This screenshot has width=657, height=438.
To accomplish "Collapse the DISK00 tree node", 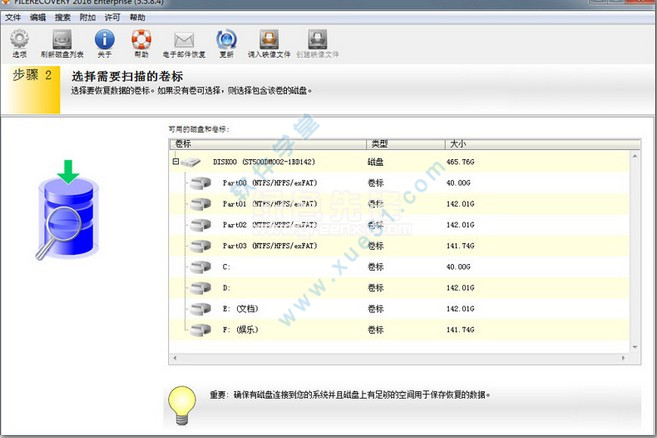I will [176, 161].
